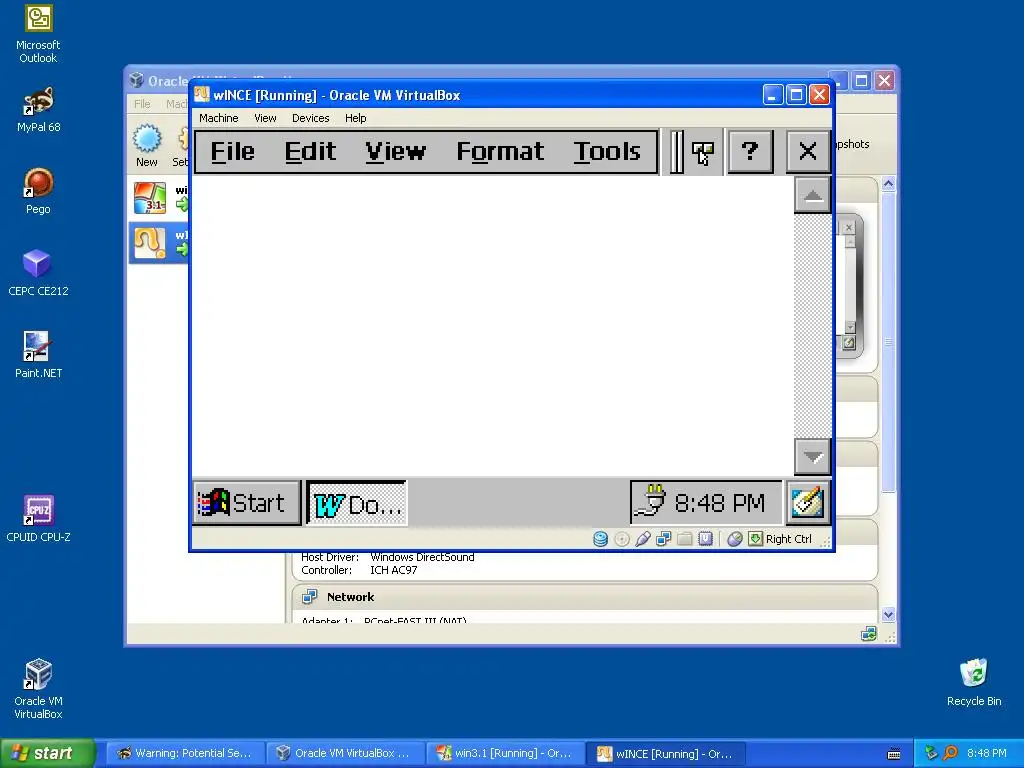Select the CEPC CE212 desktop icon
Screen dimensions: 1024x768
click(x=38, y=273)
